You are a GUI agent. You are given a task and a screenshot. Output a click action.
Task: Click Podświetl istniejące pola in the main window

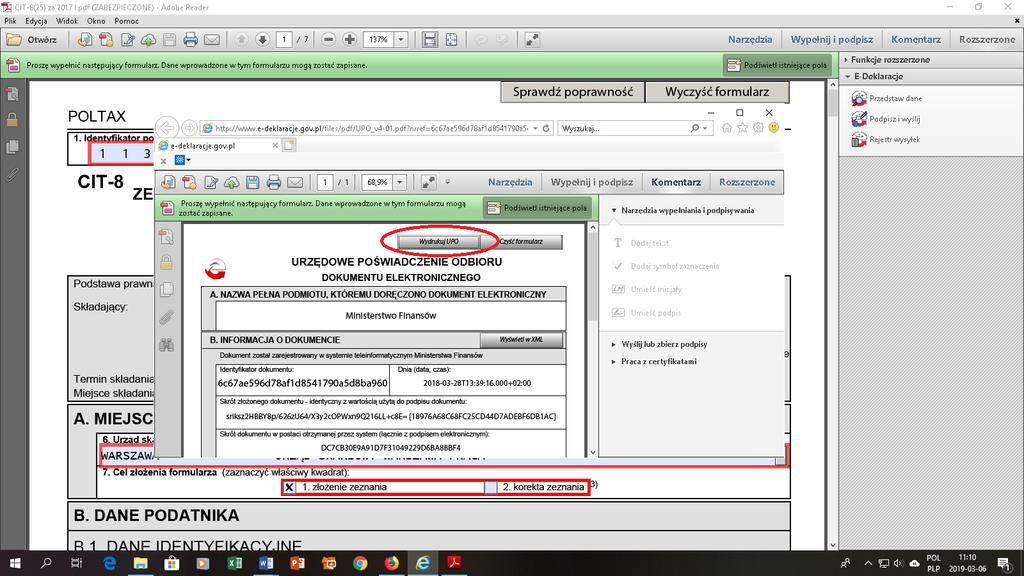pos(777,65)
